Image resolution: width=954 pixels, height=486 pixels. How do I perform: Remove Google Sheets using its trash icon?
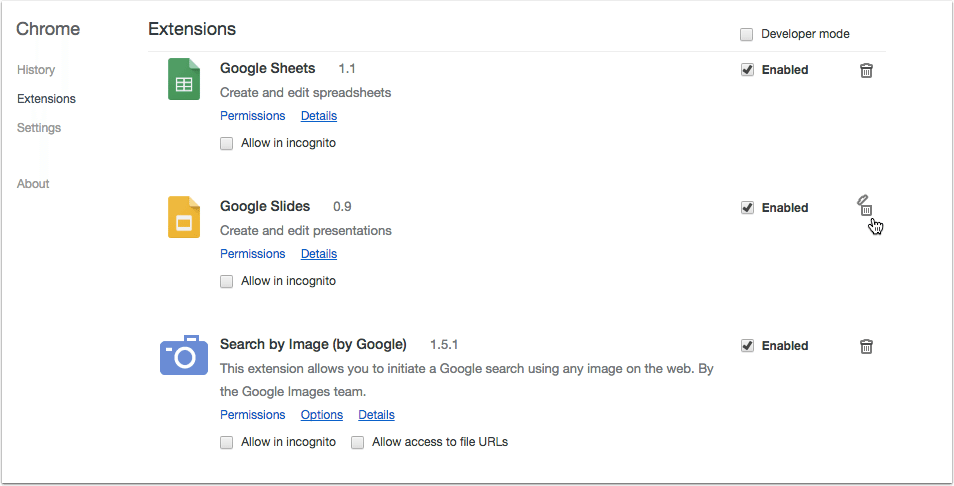[x=866, y=70]
